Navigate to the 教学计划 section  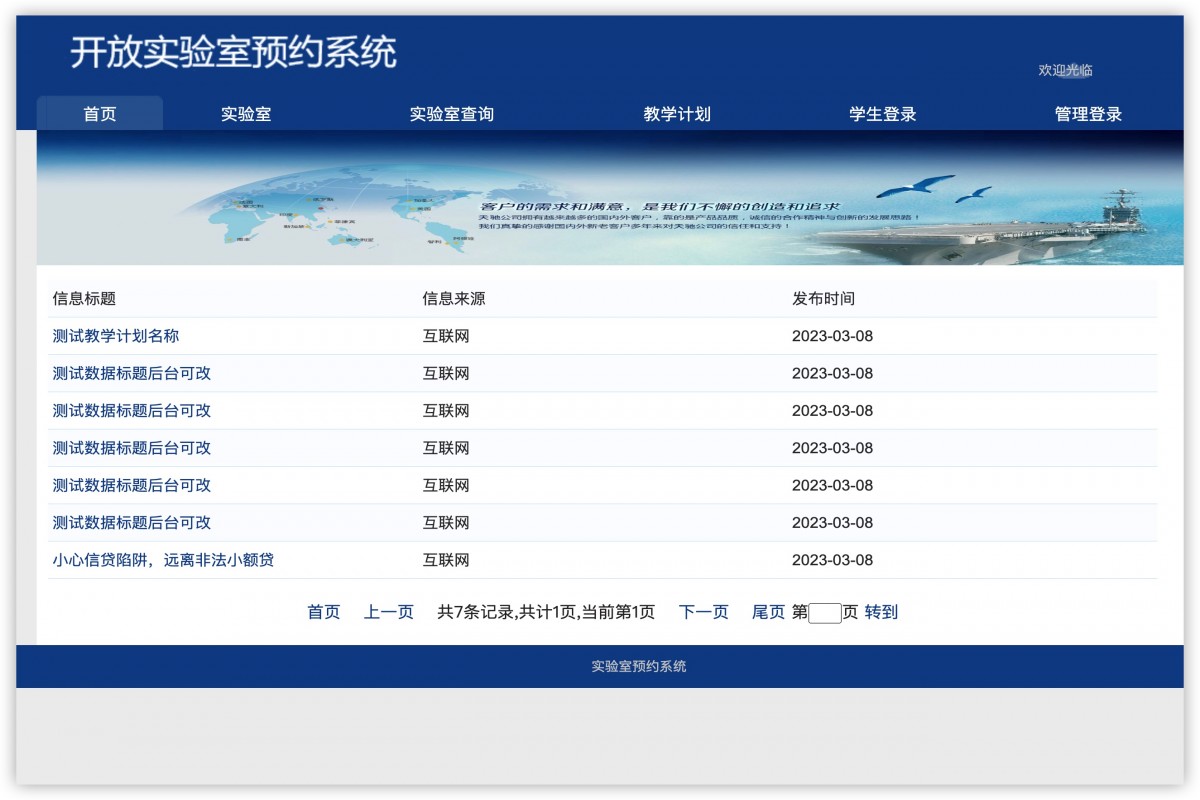click(676, 113)
